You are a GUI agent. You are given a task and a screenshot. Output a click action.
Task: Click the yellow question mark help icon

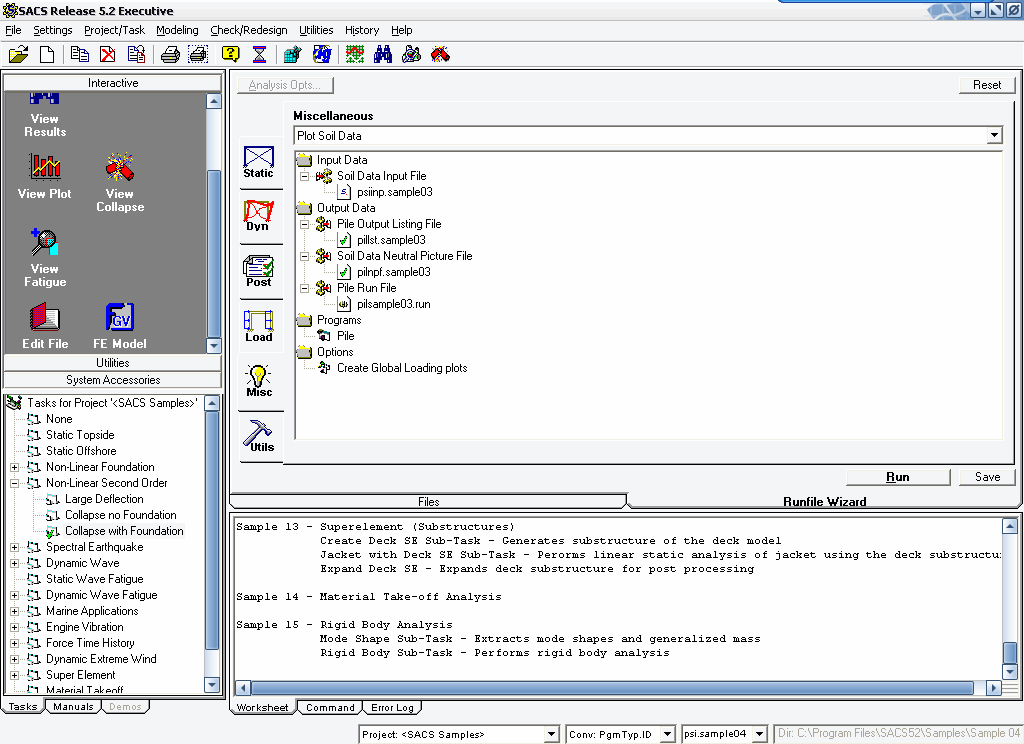[231, 54]
